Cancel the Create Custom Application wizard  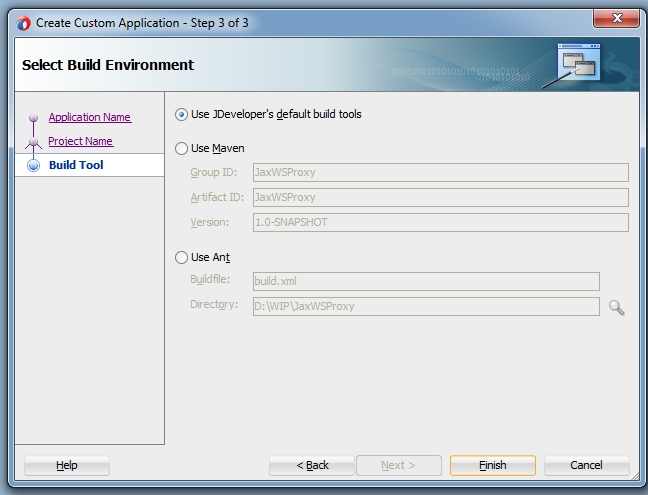[586, 465]
